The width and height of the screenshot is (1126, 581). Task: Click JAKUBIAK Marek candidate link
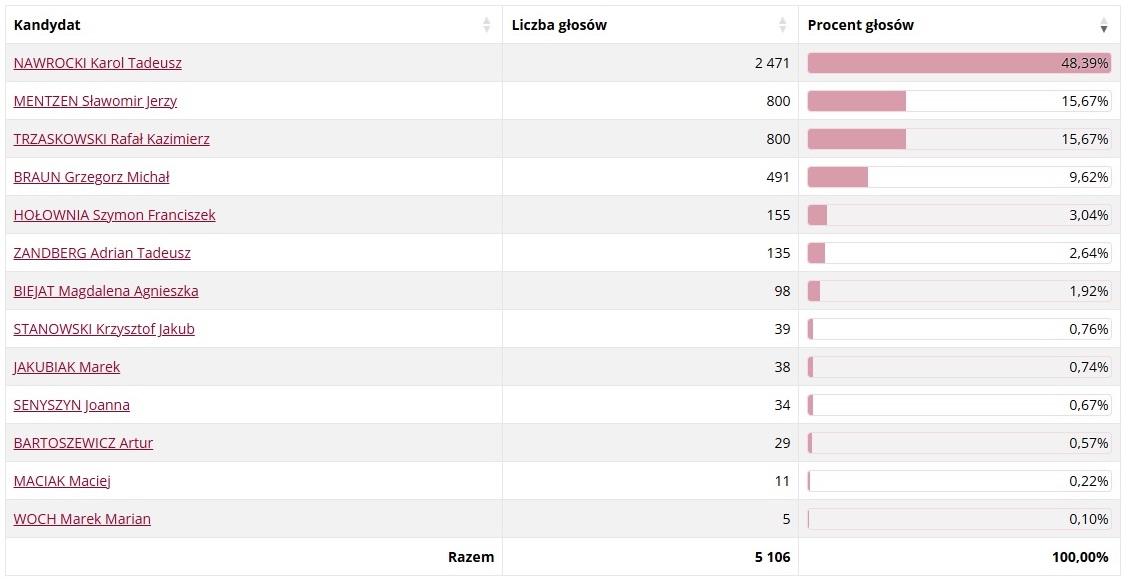67,367
